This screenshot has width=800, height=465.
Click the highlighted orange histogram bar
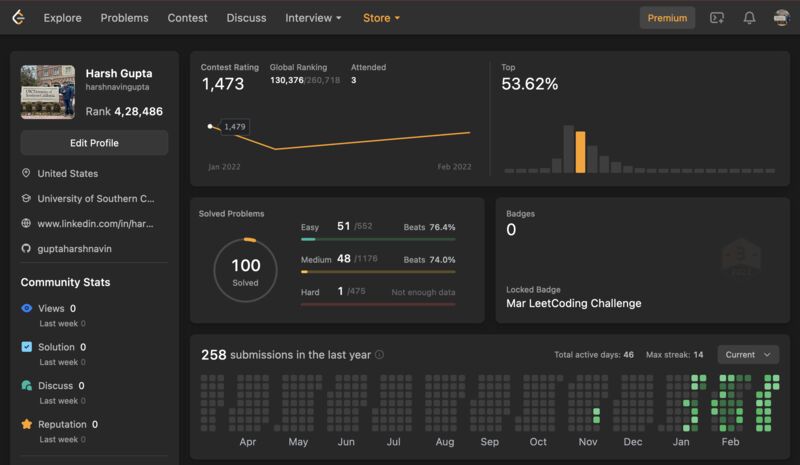[581, 152]
